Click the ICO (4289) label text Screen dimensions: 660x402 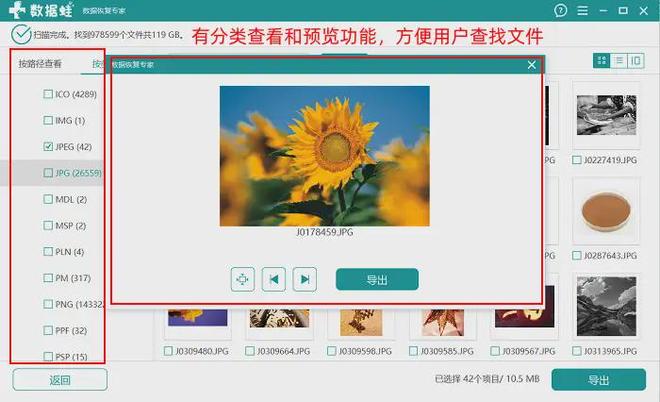(76, 94)
